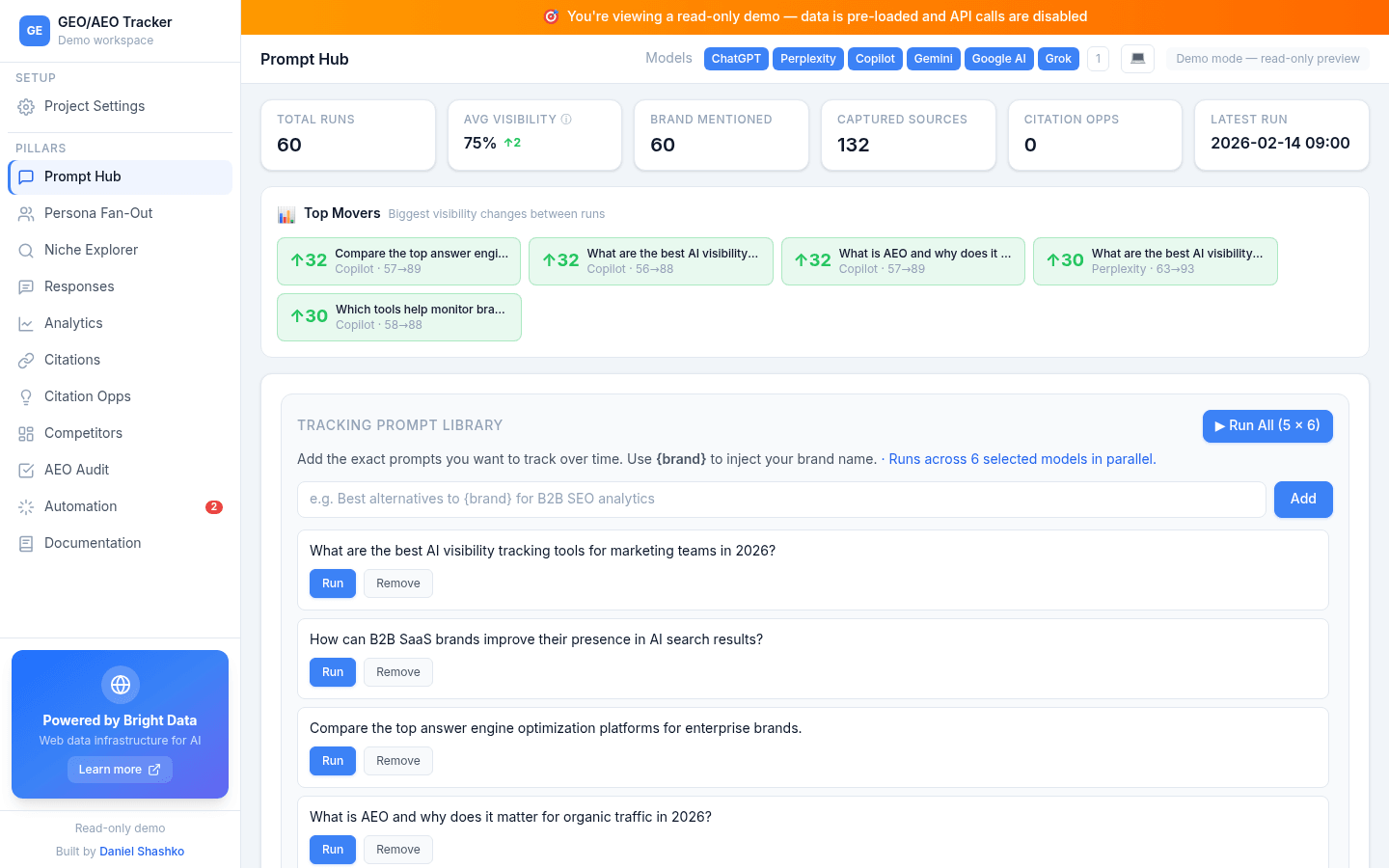1389x868 pixels.
Task: Toggle the ChatGPT model chip
Action: (736, 59)
